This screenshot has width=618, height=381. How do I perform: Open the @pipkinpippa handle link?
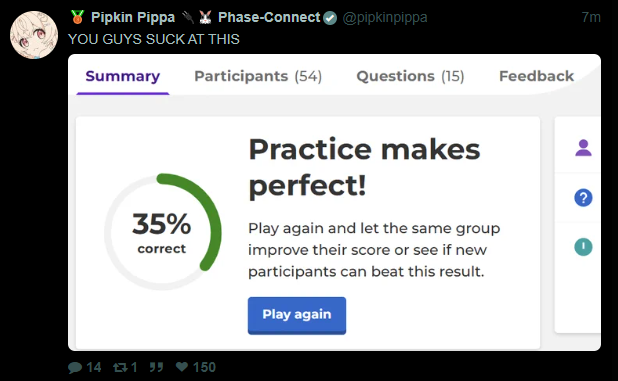385,18
